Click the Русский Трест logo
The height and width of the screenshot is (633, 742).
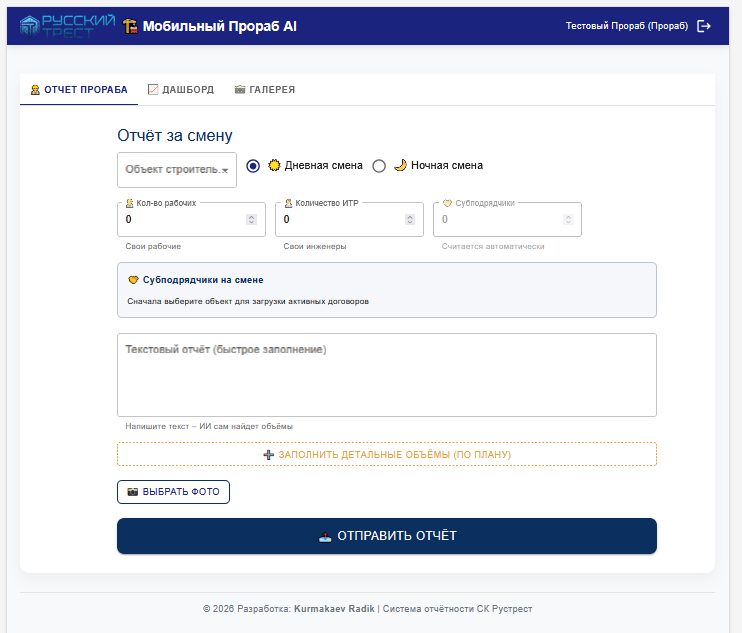67,26
